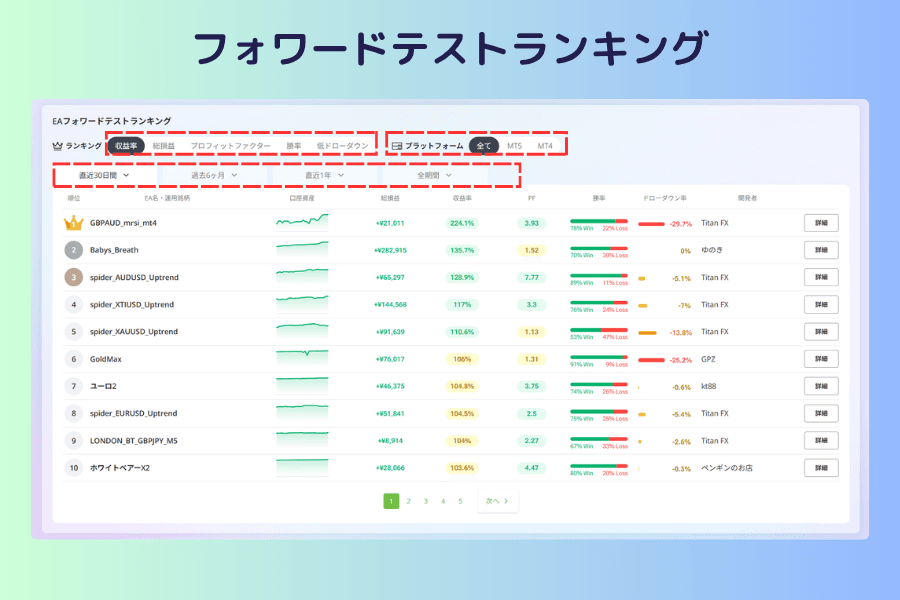Viewport: 900px width, 600px height.
Task: Select the 低ドローダウン ranking tab
Action: (x=343, y=146)
